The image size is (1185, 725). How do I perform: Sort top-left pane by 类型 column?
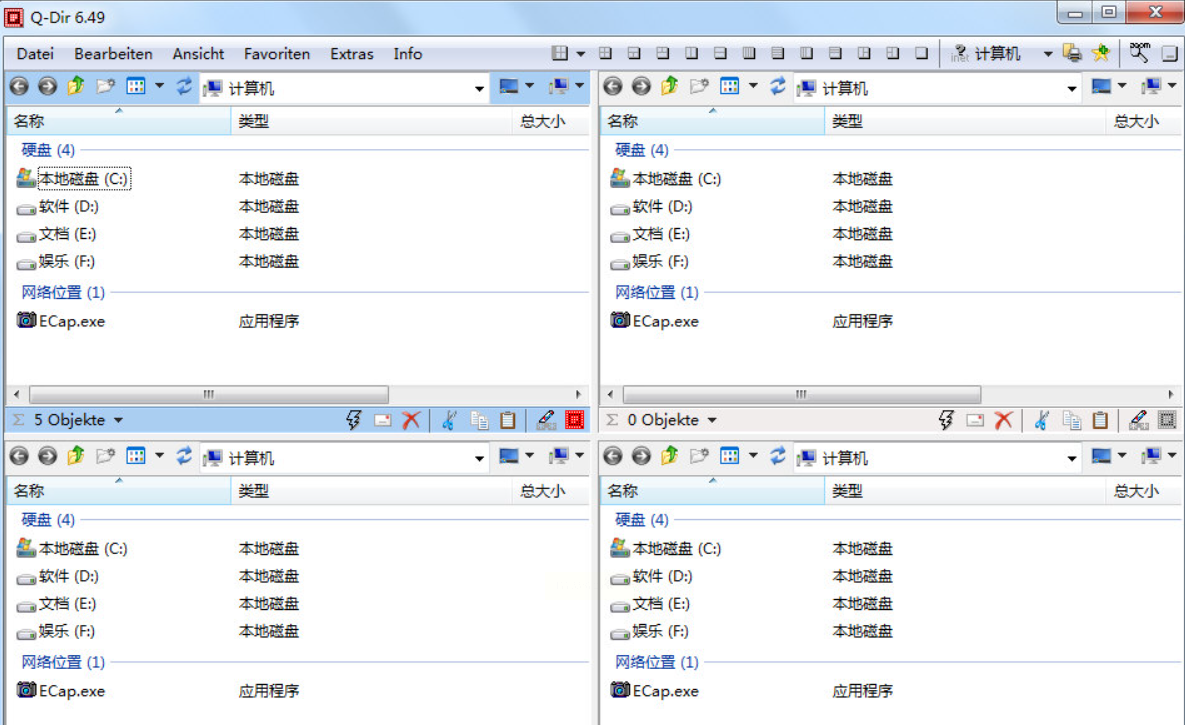click(372, 121)
